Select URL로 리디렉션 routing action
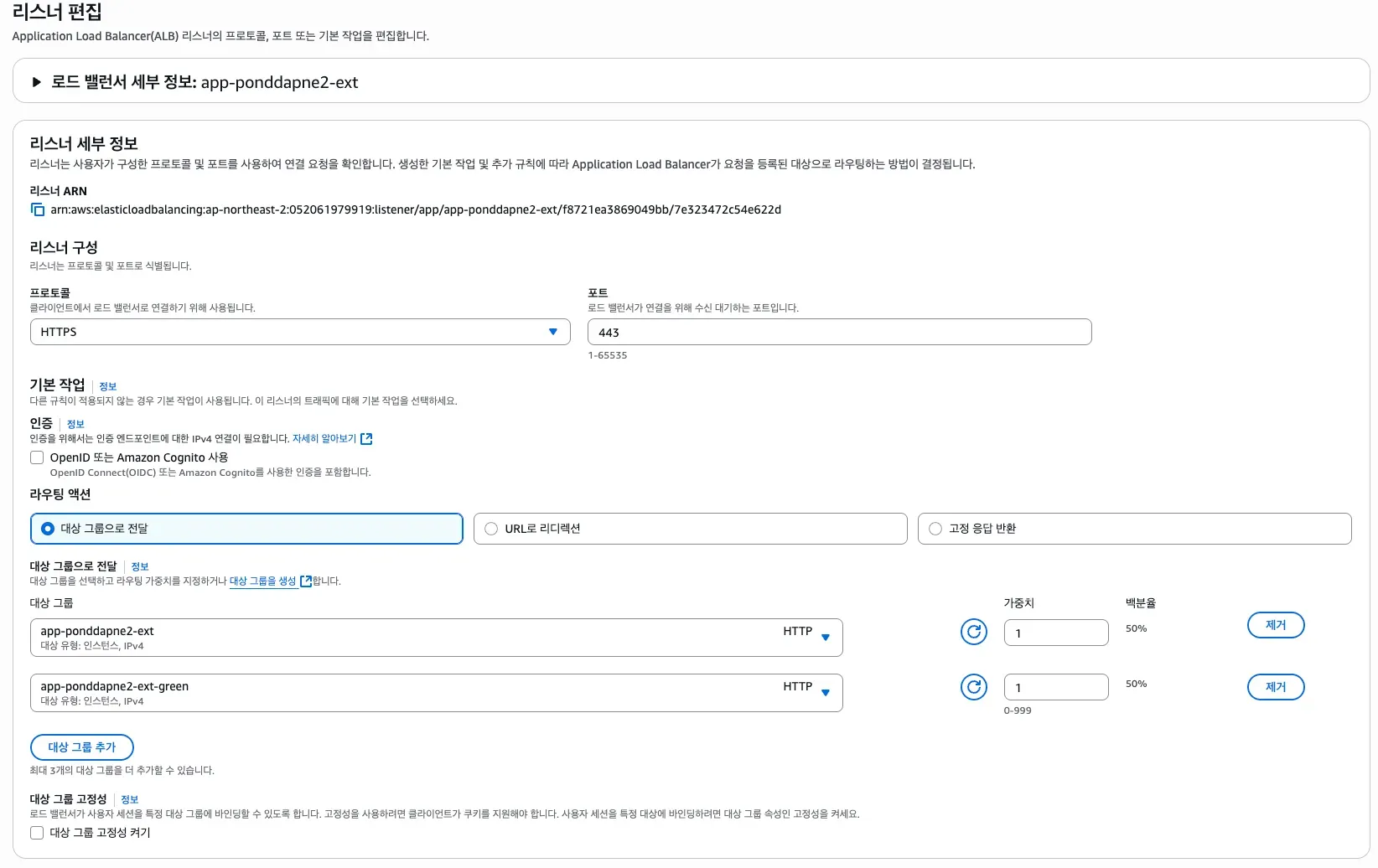This screenshot has height=868, width=1378. pyautogui.click(x=690, y=529)
